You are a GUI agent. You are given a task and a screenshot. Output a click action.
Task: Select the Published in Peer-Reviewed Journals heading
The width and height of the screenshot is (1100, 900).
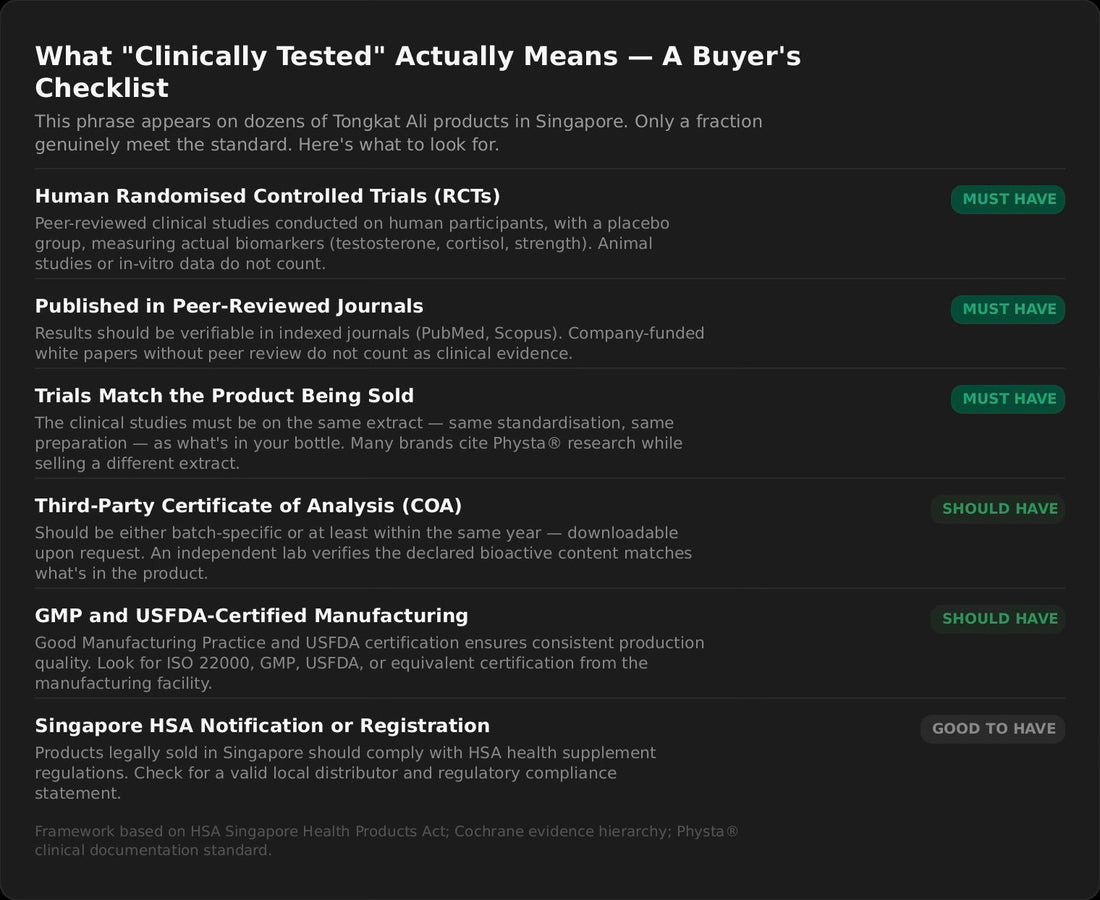point(229,306)
